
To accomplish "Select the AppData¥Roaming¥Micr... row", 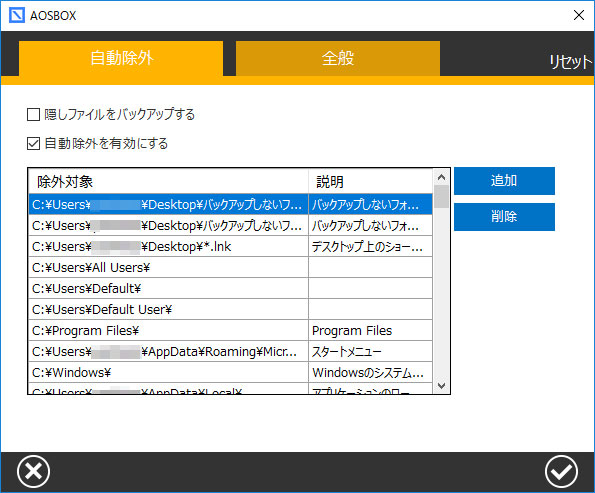I will pyautogui.click(x=231, y=351).
